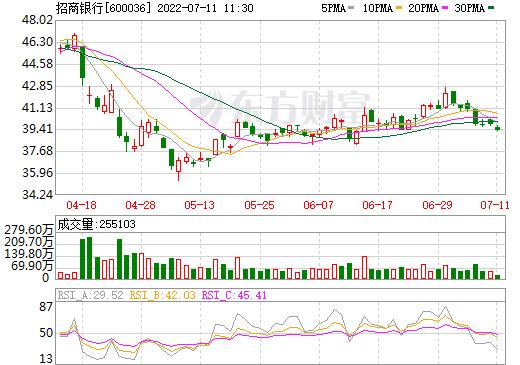Click the 5PMA gray legend swatch
520x365 pixels.
tap(350, 8)
